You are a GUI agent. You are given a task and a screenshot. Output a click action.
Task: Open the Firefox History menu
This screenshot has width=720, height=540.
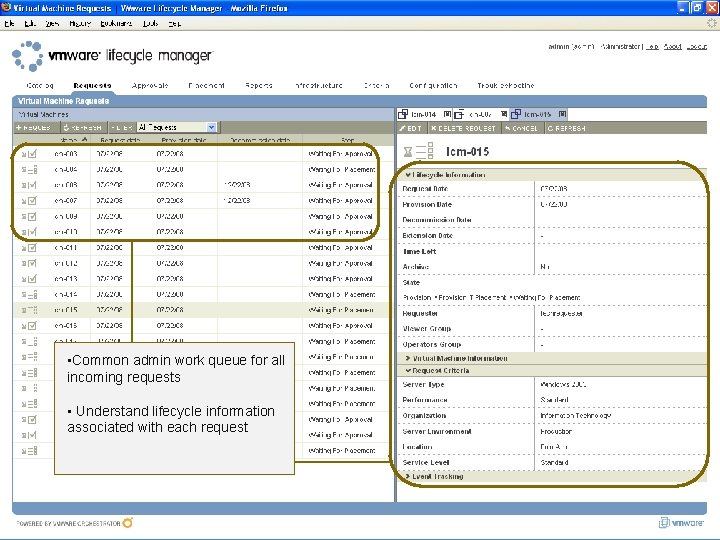pos(80,23)
